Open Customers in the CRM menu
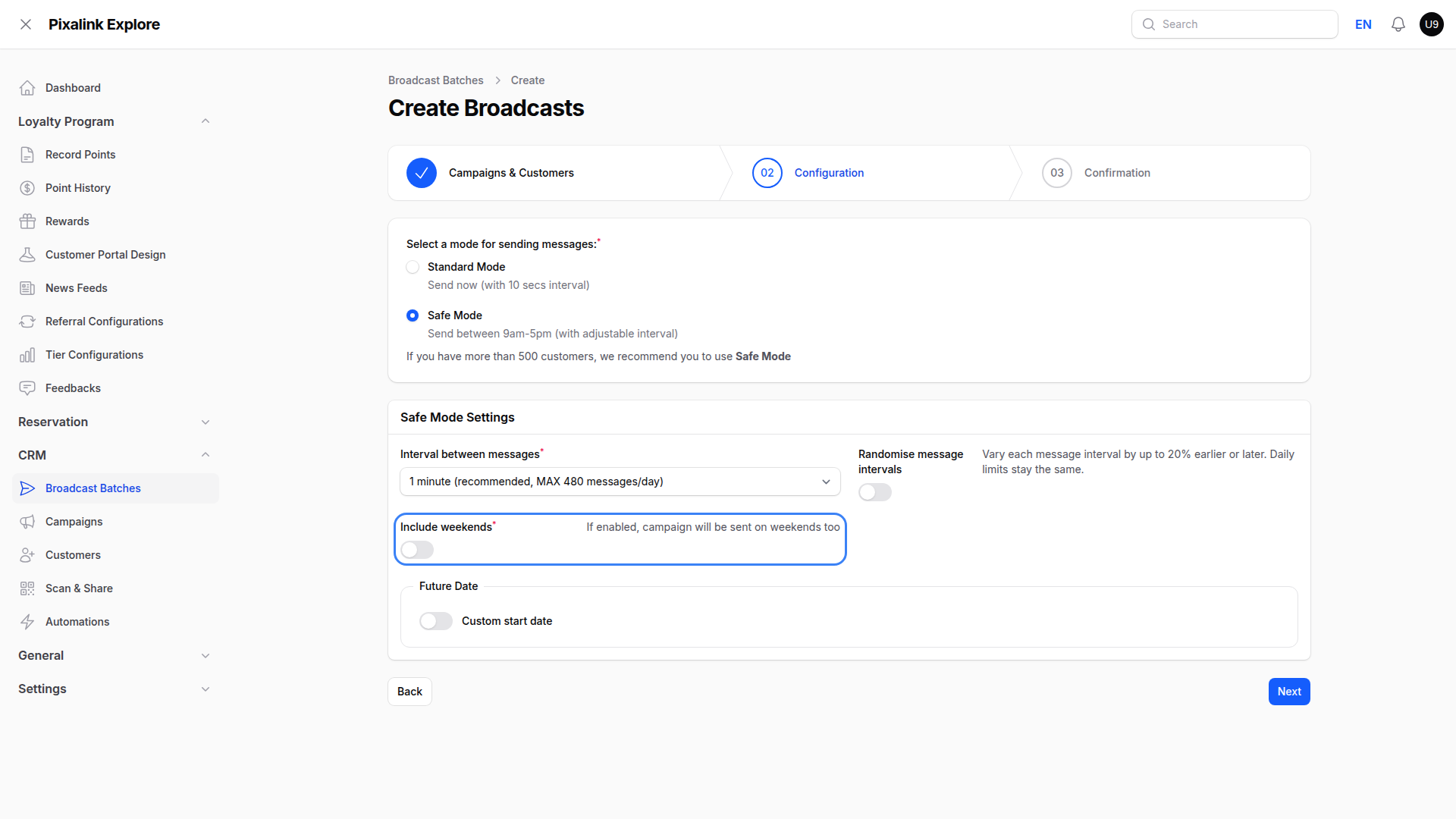The width and height of the screenshot is (1456, 819). (115, 555)
